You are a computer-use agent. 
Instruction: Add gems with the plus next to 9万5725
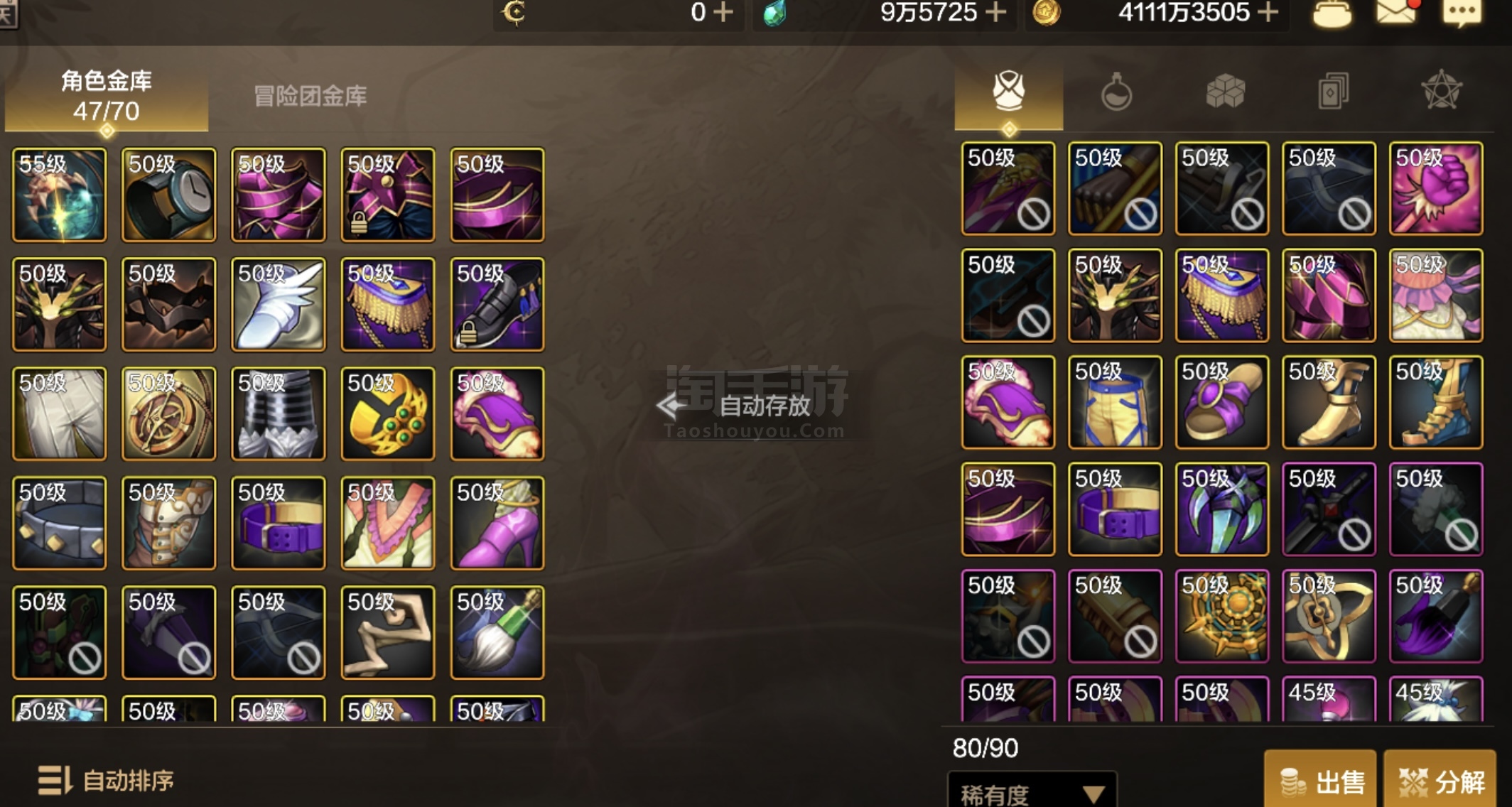coord(996,12)
